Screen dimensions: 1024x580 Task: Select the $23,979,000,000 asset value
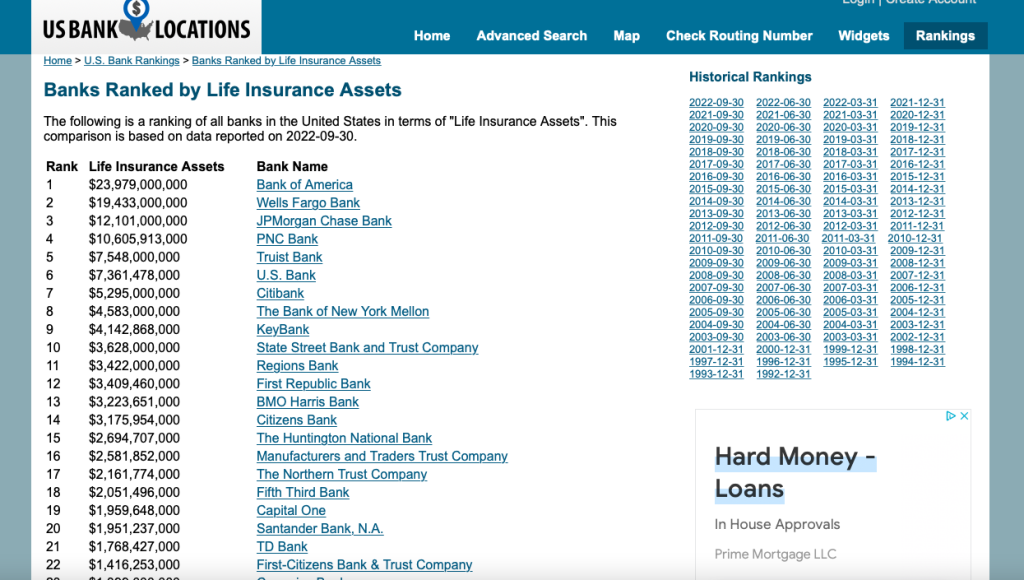click(x=138, y=185)
